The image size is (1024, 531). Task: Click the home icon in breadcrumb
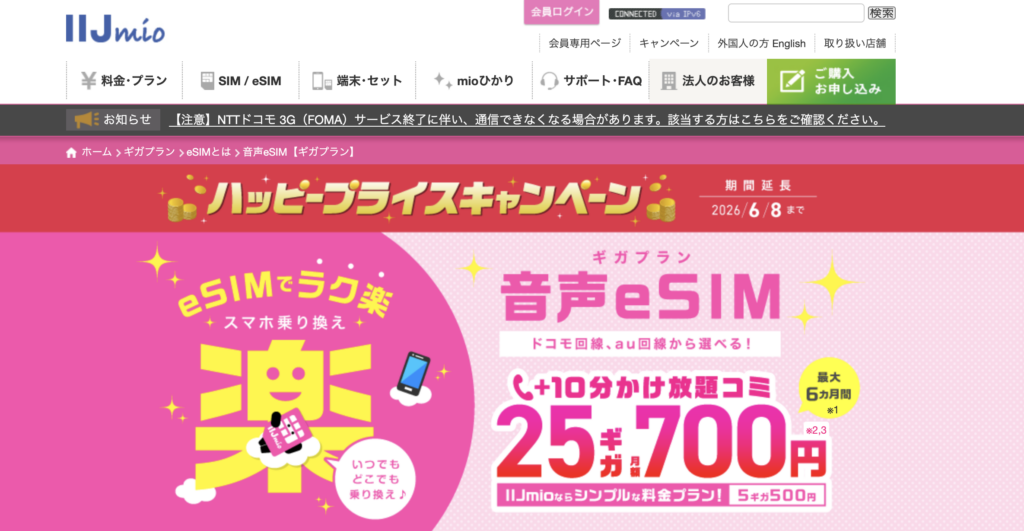(x=71, y=152)
